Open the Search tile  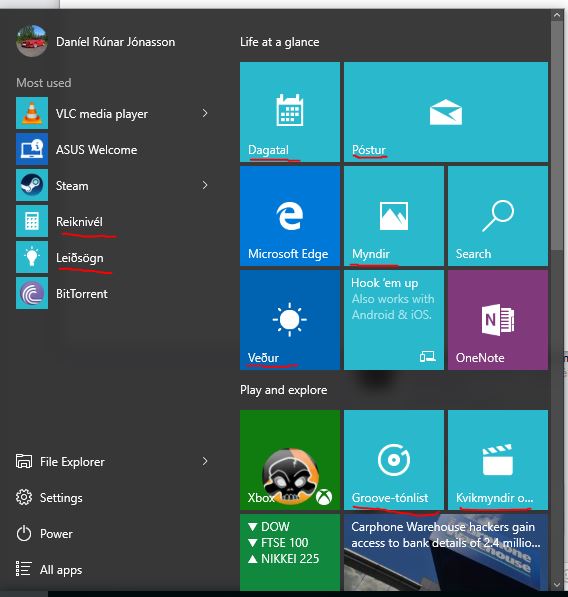coord(498,216)
